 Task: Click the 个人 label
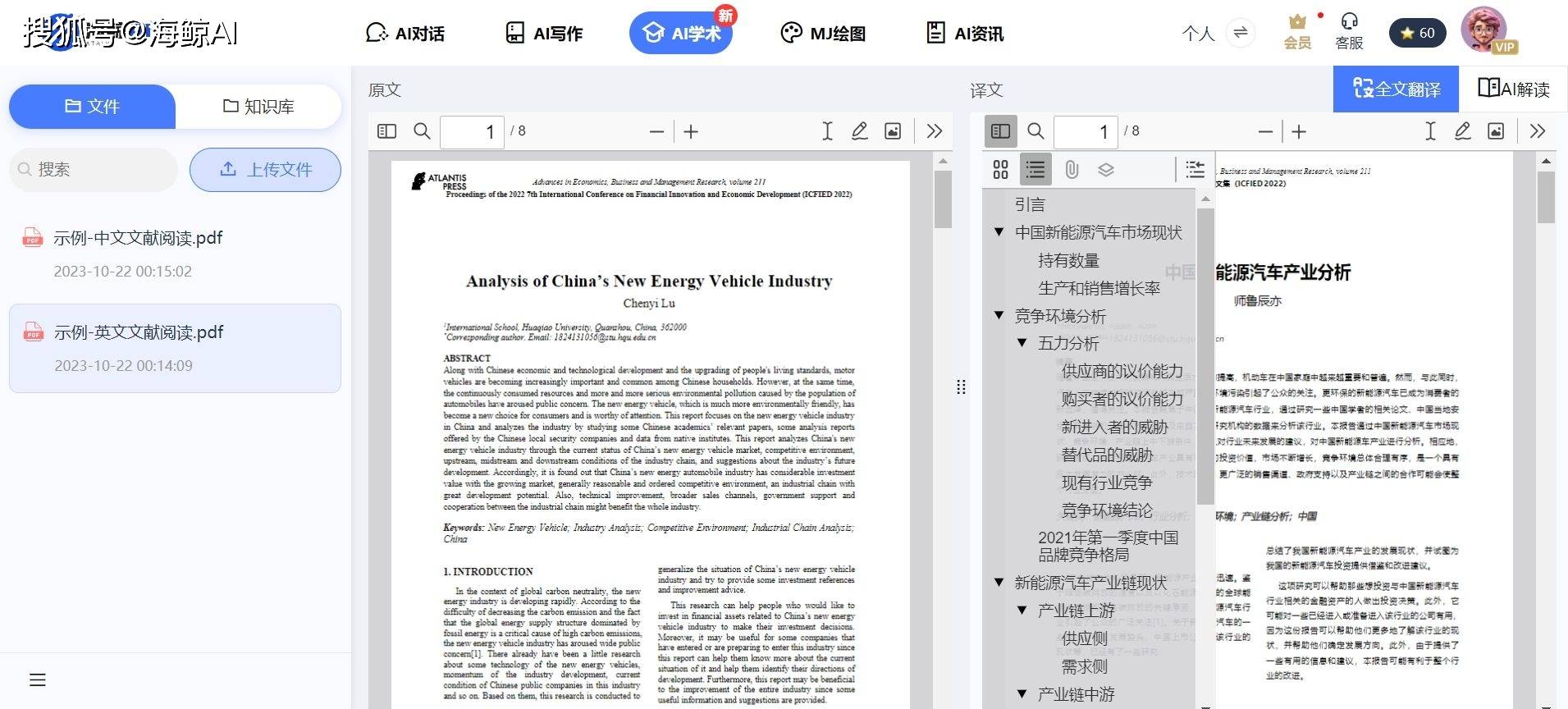pos(1198,34)
